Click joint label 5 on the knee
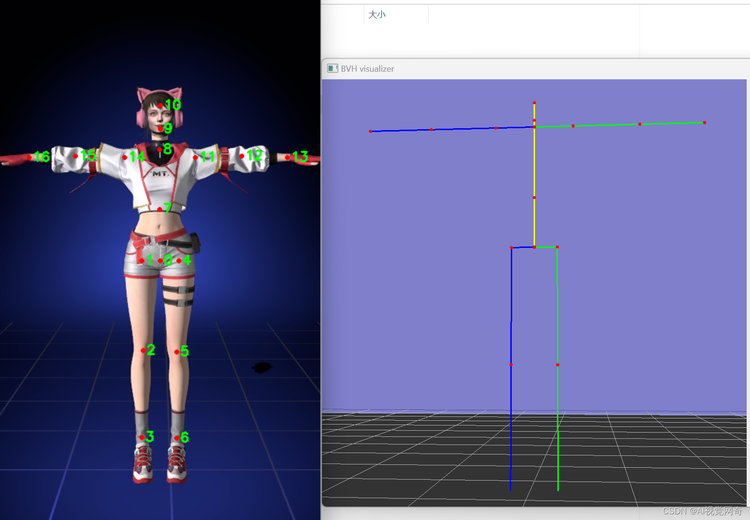Image resolution: width=750 pixels, height=520 pixels. tap(185, 351)
